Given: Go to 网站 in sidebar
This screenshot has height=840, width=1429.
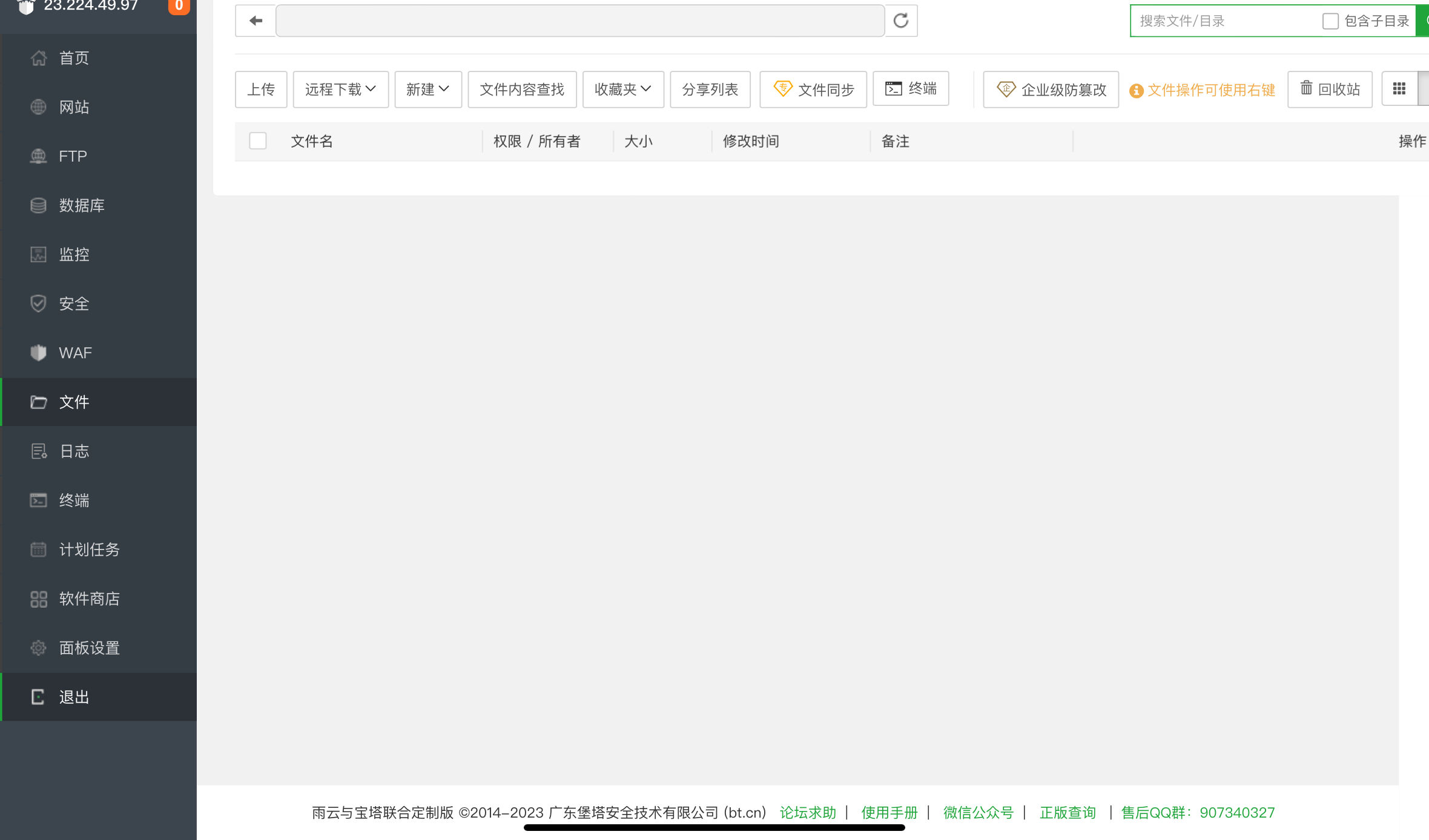Looking at the screenshot, I should coord(74,107).
